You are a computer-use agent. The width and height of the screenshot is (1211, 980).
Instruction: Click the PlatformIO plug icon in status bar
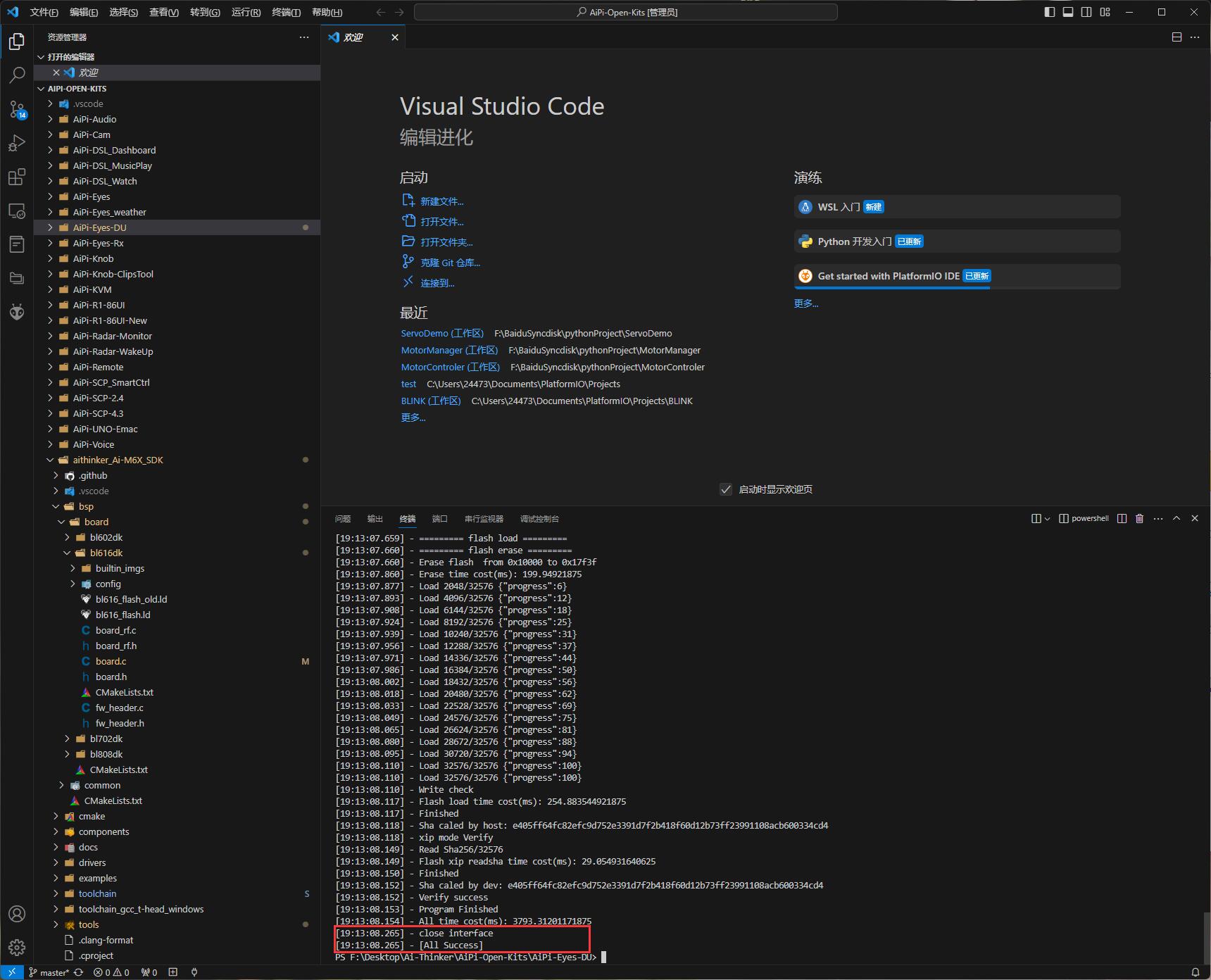tap(194, 972)
